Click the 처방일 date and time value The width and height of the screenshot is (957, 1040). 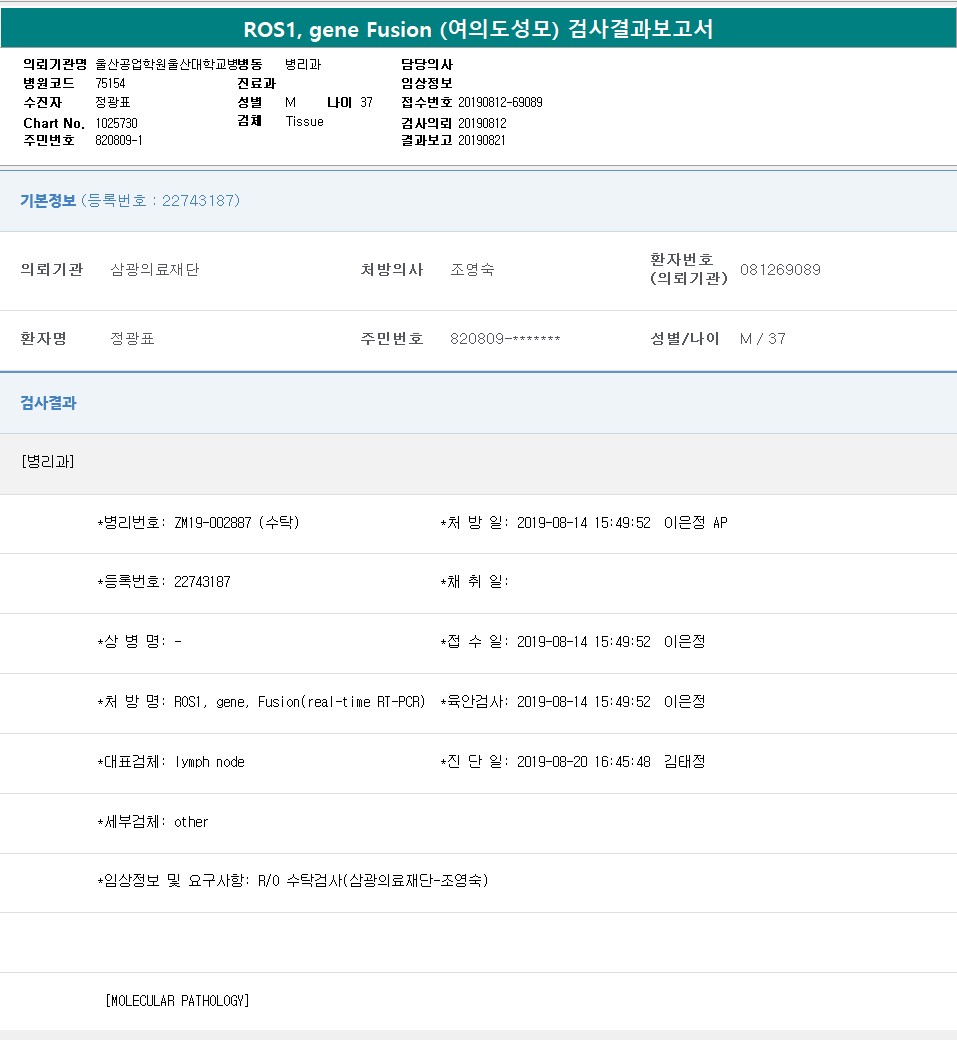pos(583,523)
